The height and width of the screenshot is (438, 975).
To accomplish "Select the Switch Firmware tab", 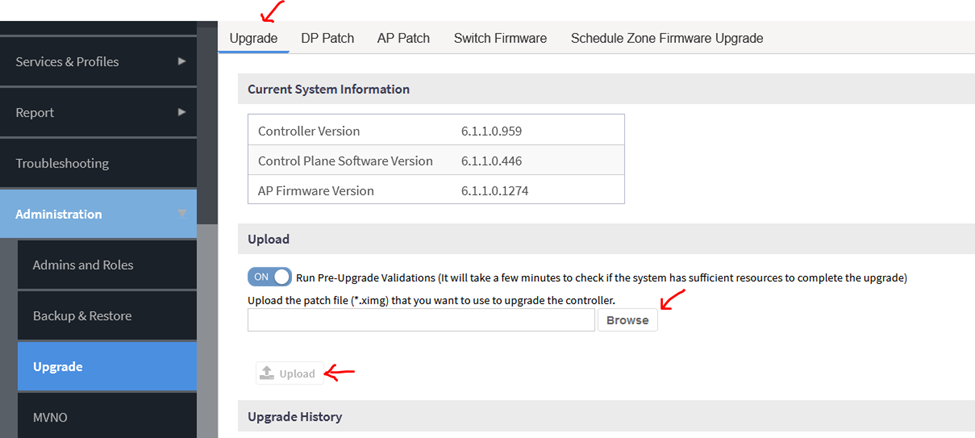I will click(x=500, y=38).
